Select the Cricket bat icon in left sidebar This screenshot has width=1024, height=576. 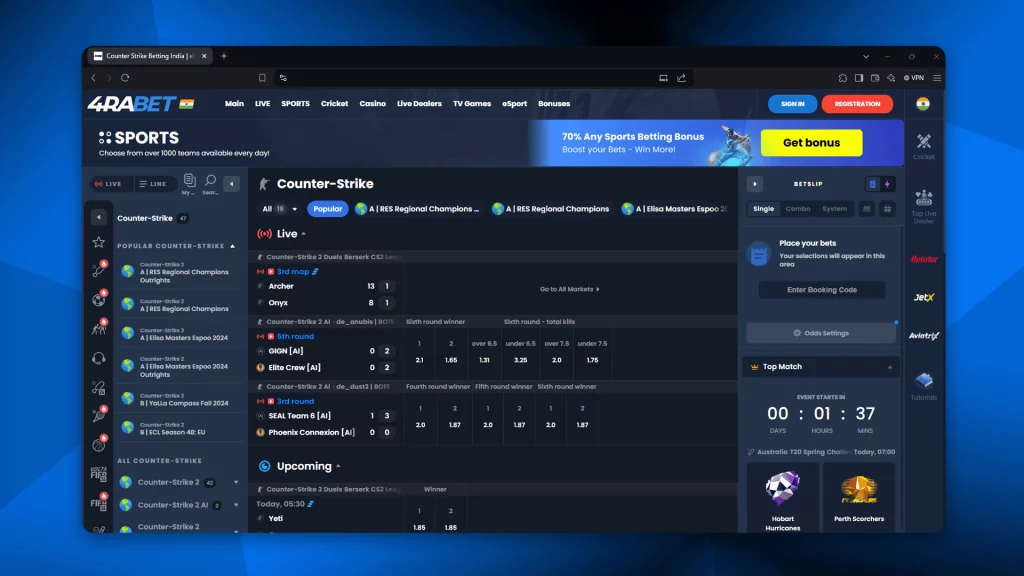(x=99, y=270)
